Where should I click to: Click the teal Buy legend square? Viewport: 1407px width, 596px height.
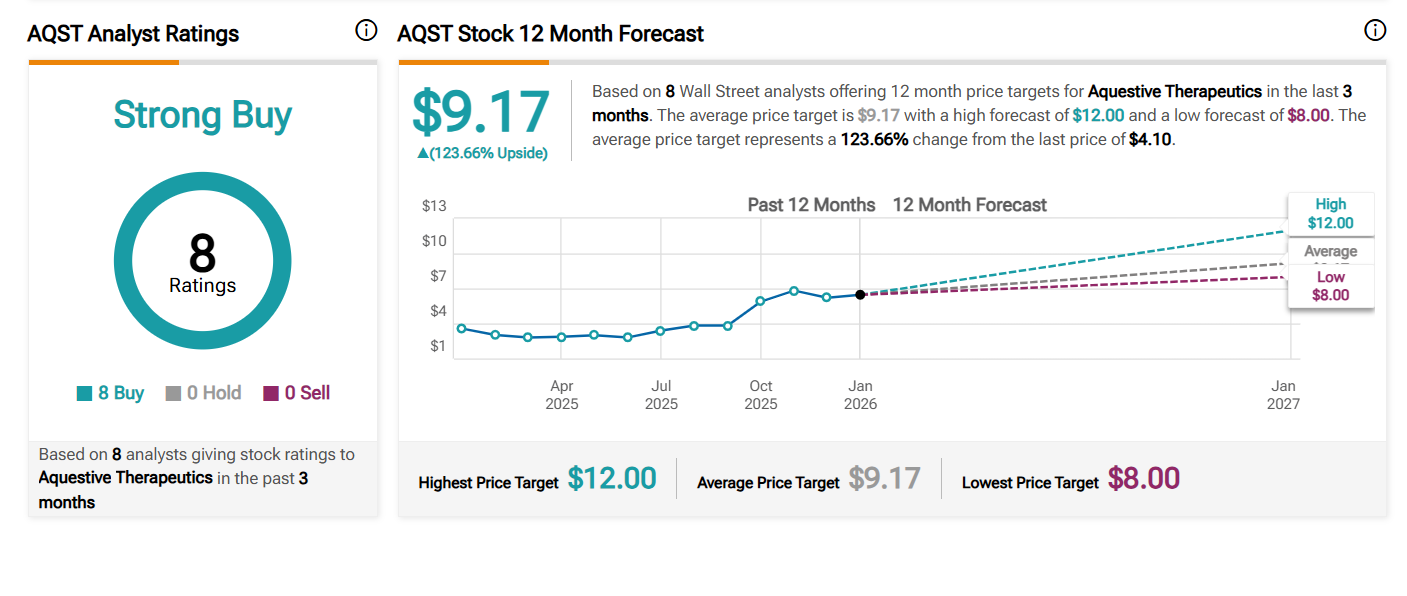point(85,394)
